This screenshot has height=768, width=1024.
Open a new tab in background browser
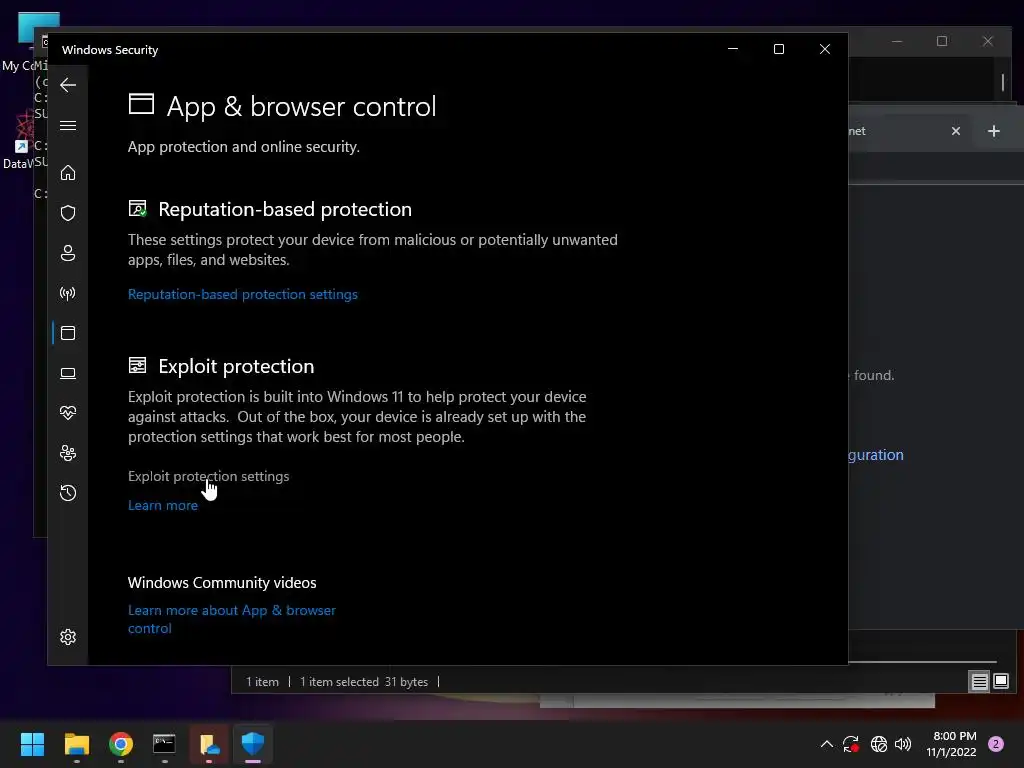tap(993, 131)
